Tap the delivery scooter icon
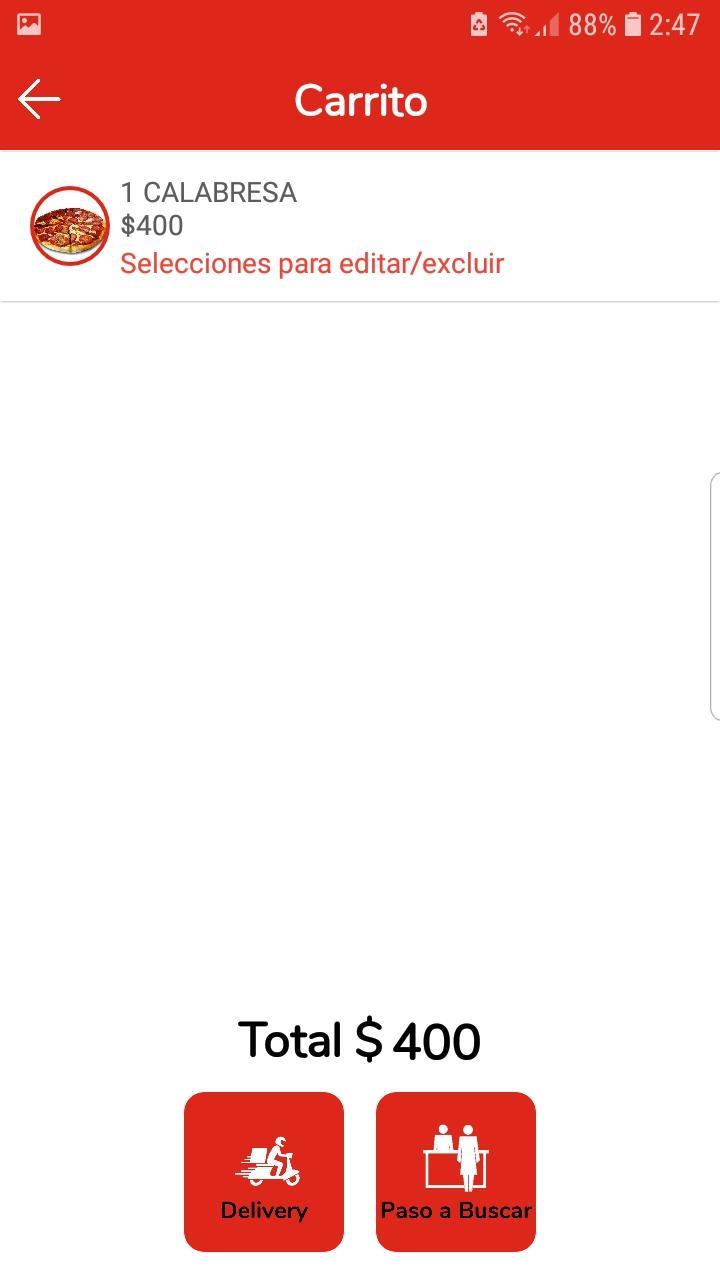Screen dimensions: 720x1280 pos(268,1162)
